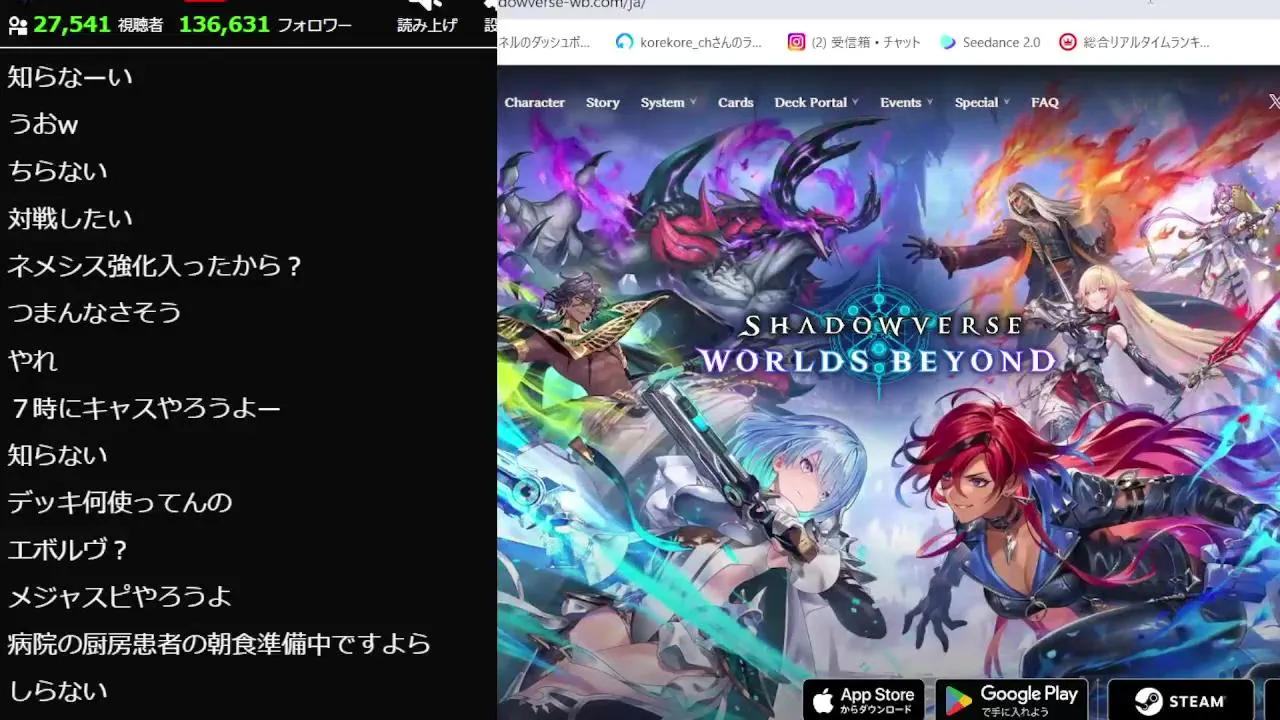
Task: Expand the Events dropdown menu
Action: (x=906, y=102)
